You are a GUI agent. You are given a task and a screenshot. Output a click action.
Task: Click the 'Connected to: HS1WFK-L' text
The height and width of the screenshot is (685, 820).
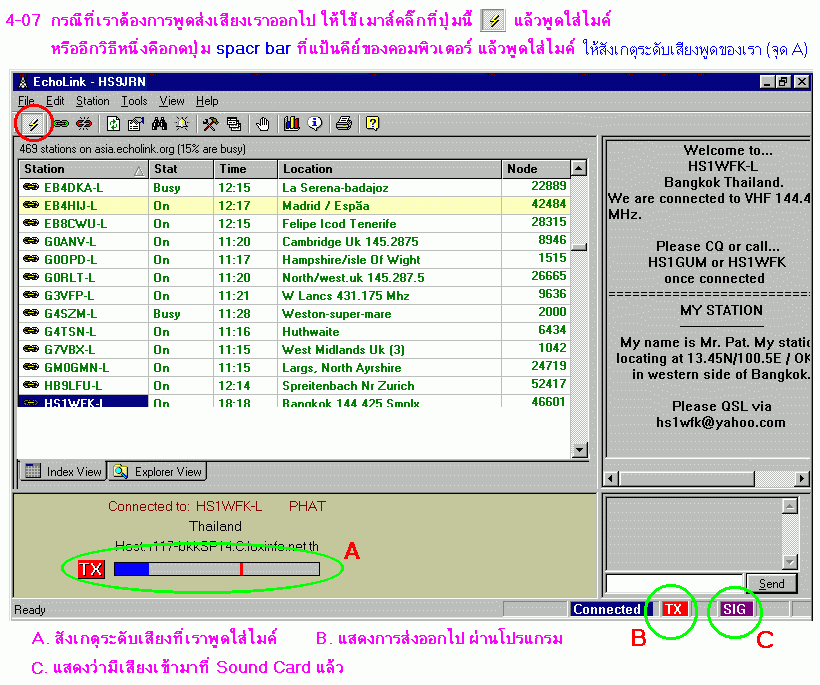185,506
